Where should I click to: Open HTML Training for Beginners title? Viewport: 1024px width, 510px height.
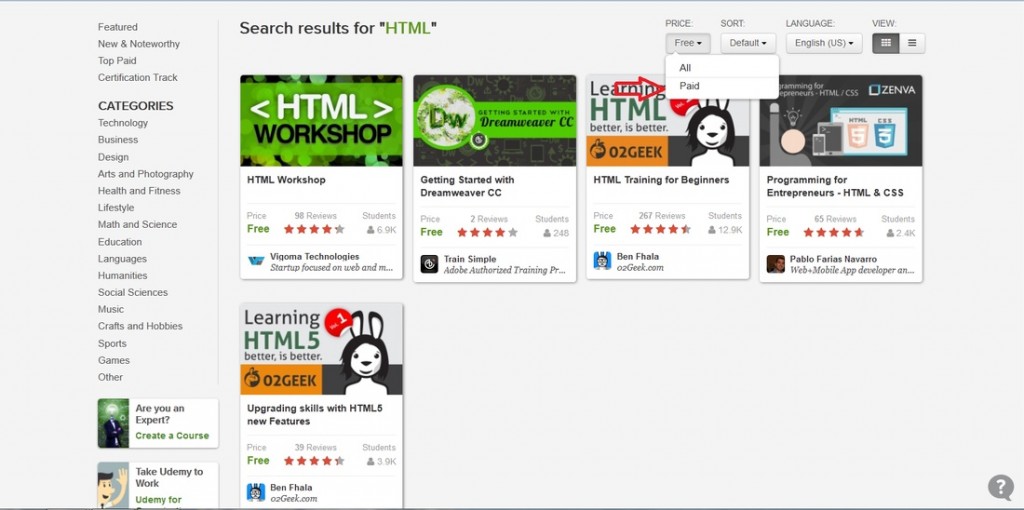point(661,180)
